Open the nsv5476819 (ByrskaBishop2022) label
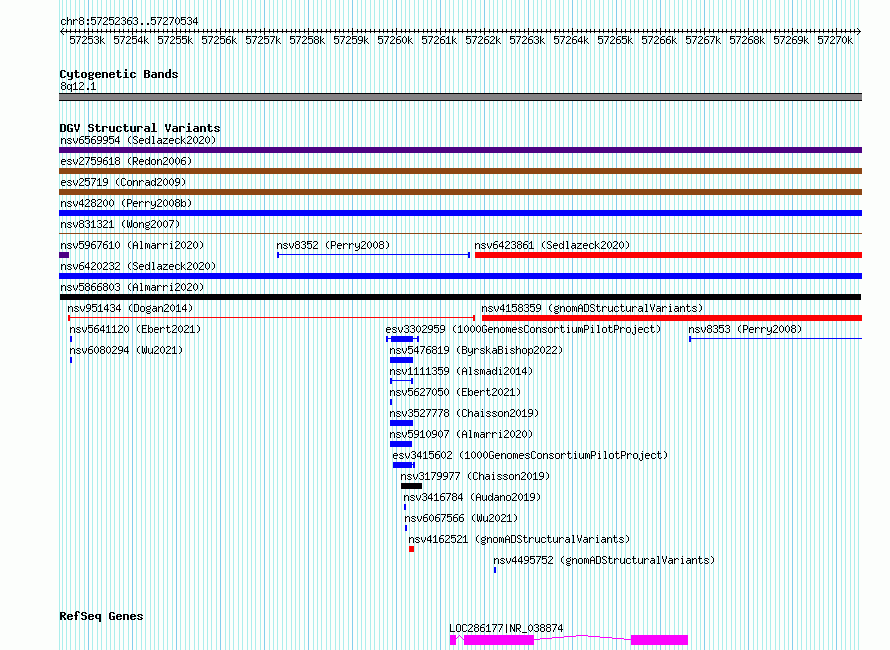Image resolution: width=890 pixels, height=650 pixels. coord(476,350)
